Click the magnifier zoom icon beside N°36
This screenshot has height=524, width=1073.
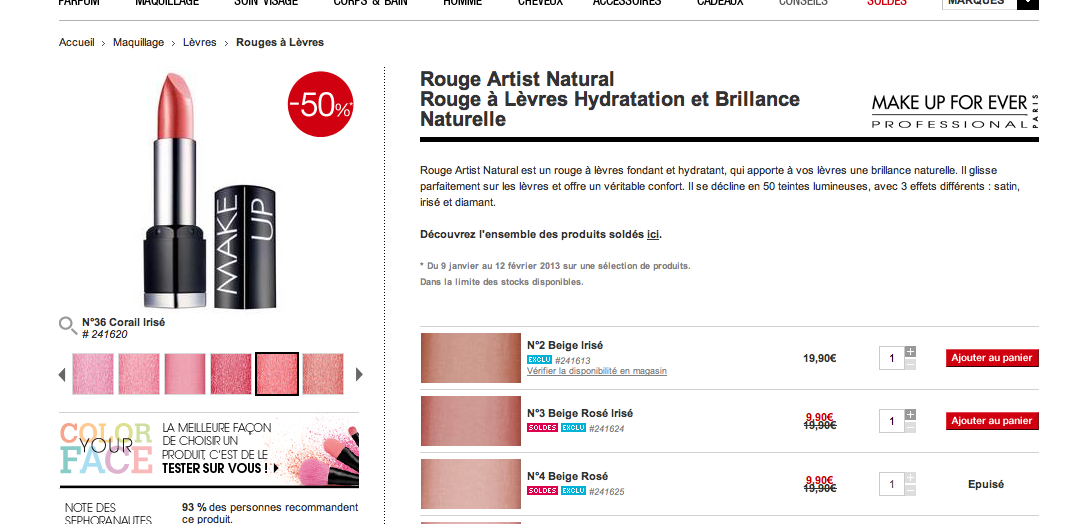point(68,326)
